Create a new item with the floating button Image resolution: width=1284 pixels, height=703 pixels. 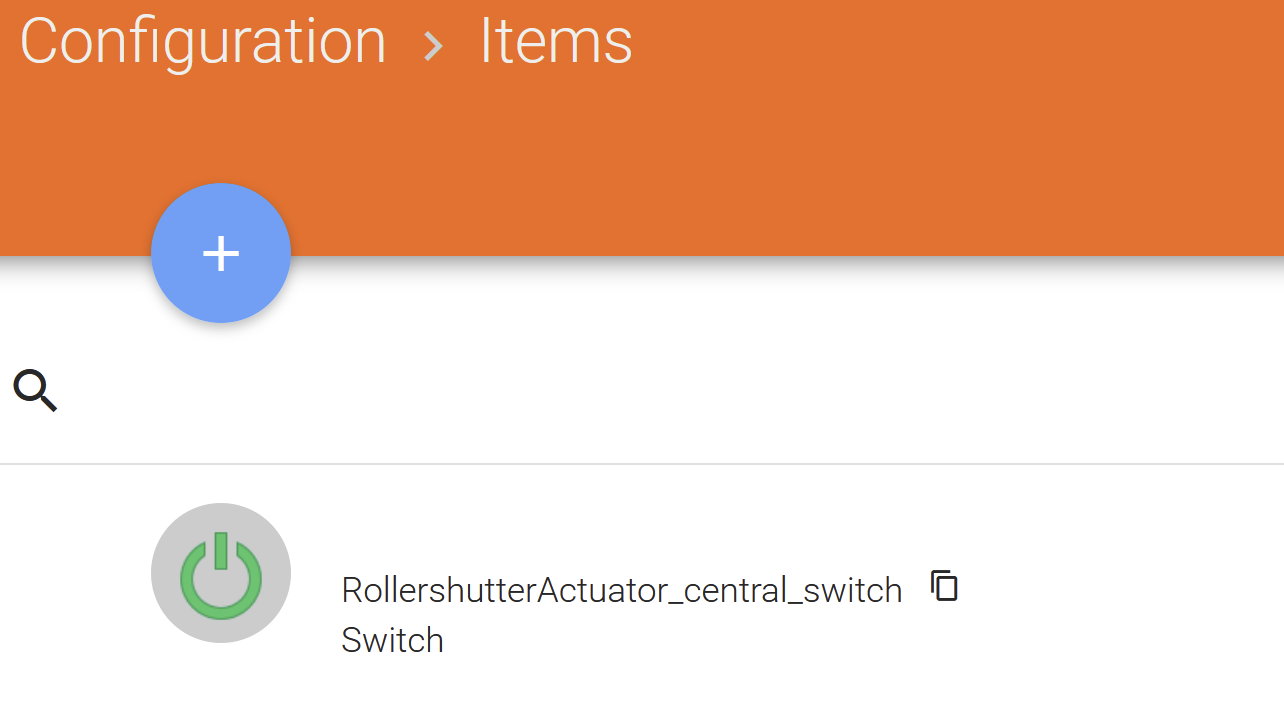[x=221, y=253]
